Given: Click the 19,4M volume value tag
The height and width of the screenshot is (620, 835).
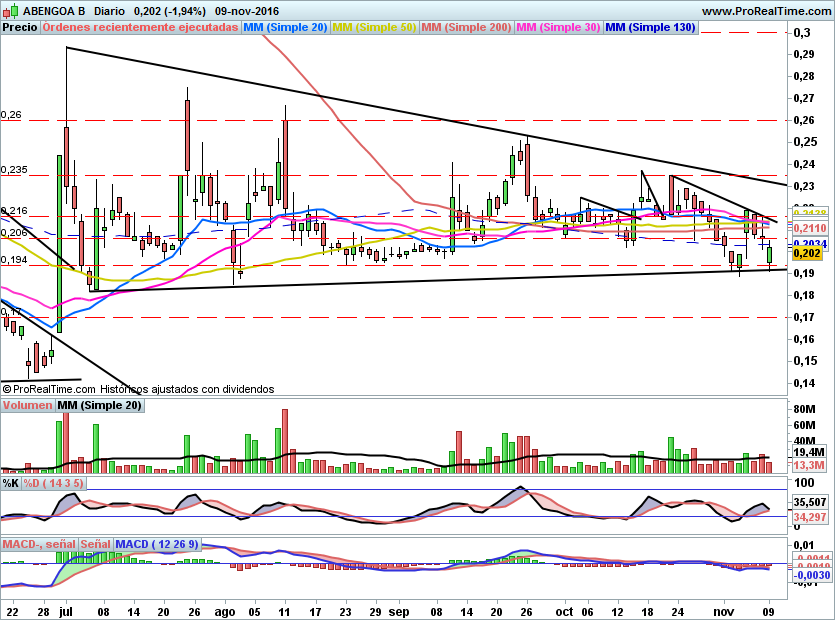Looking at the screenshot, I should point(809,452).
